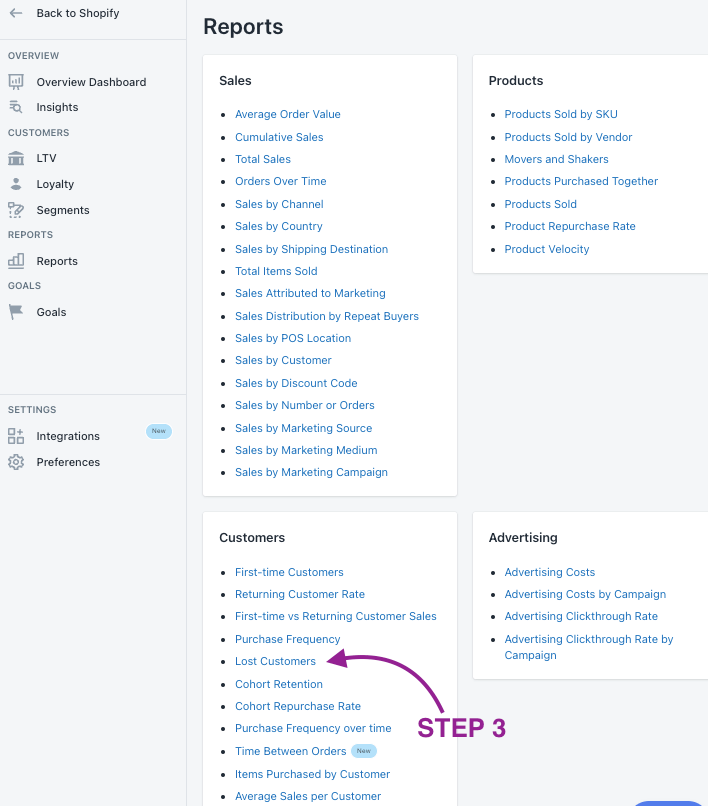Open the Overview Dashboard icon

tap(16, 82)
